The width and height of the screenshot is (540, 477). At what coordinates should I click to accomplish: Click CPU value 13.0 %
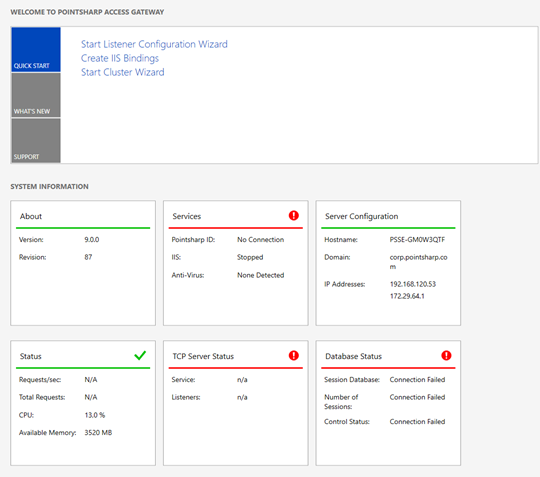pos(95,415)
